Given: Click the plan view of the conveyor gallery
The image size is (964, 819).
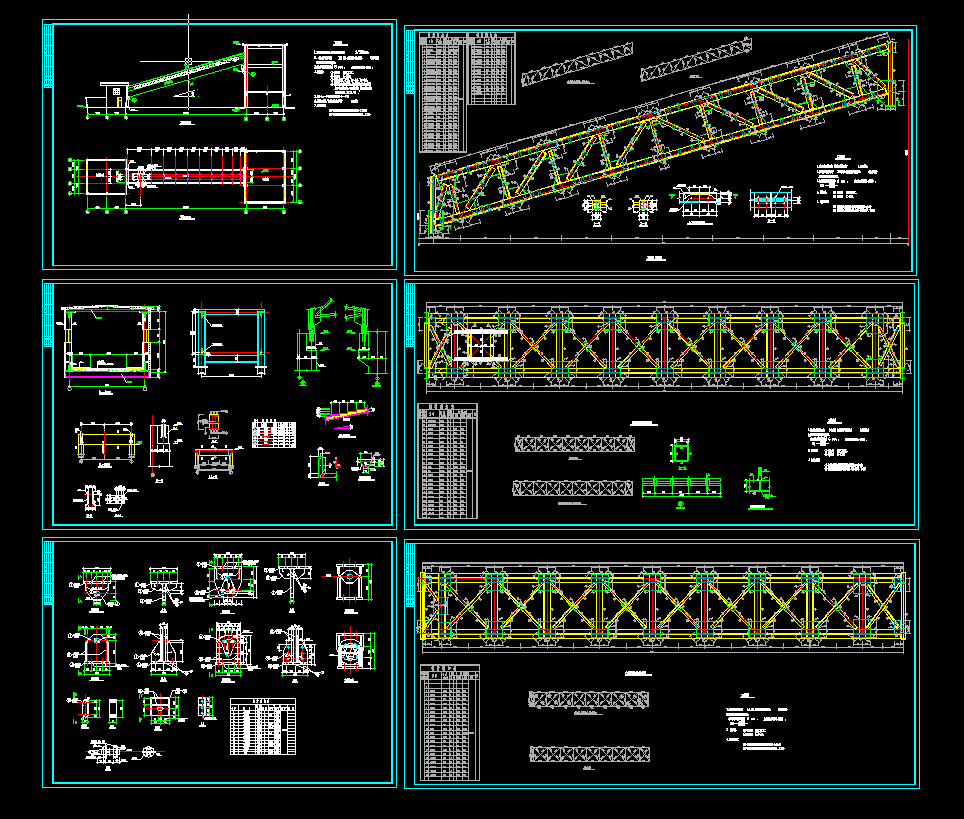Looking at the screenshot, I should [185, 180].
